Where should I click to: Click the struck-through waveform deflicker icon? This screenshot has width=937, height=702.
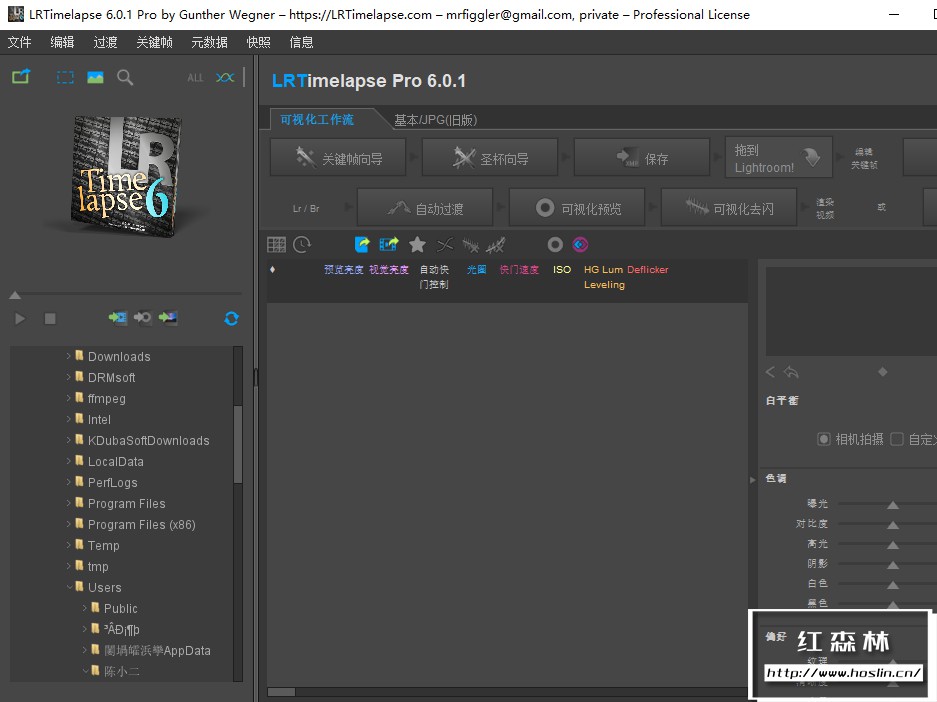(x=471, y=245)
